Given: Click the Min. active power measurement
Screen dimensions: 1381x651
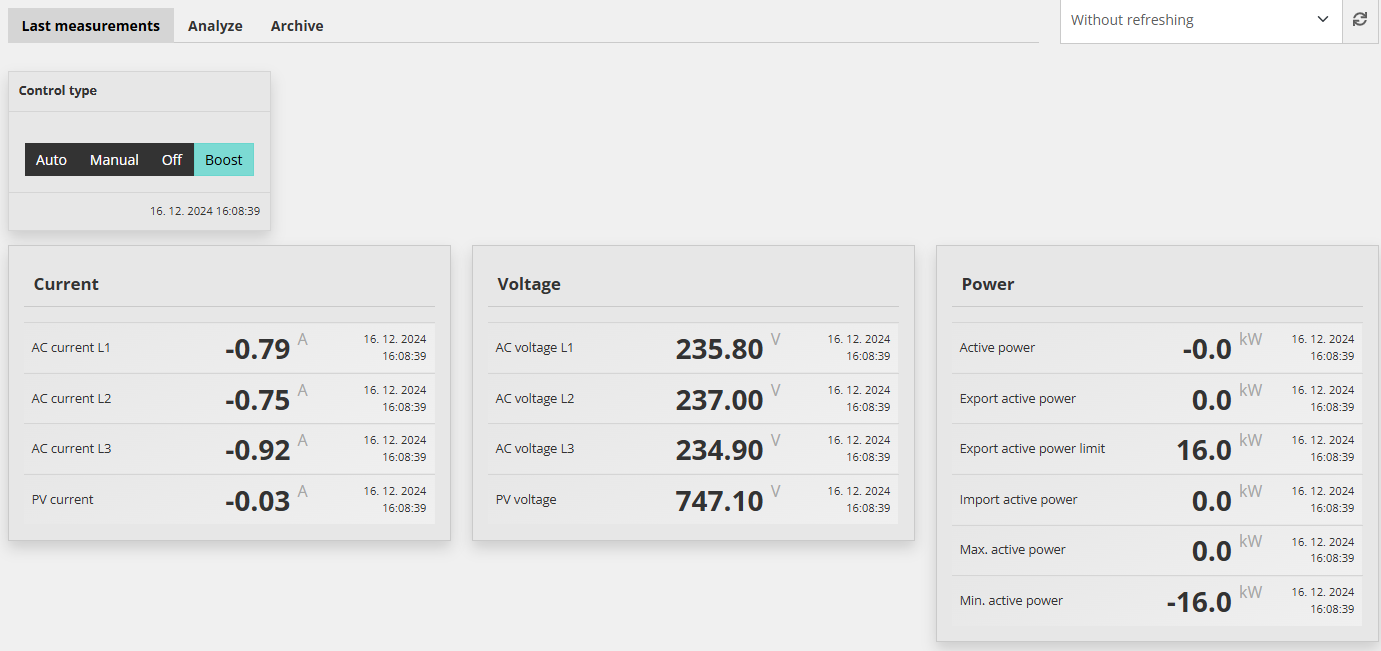Looking at the screenshot, I should (1157, 601).
